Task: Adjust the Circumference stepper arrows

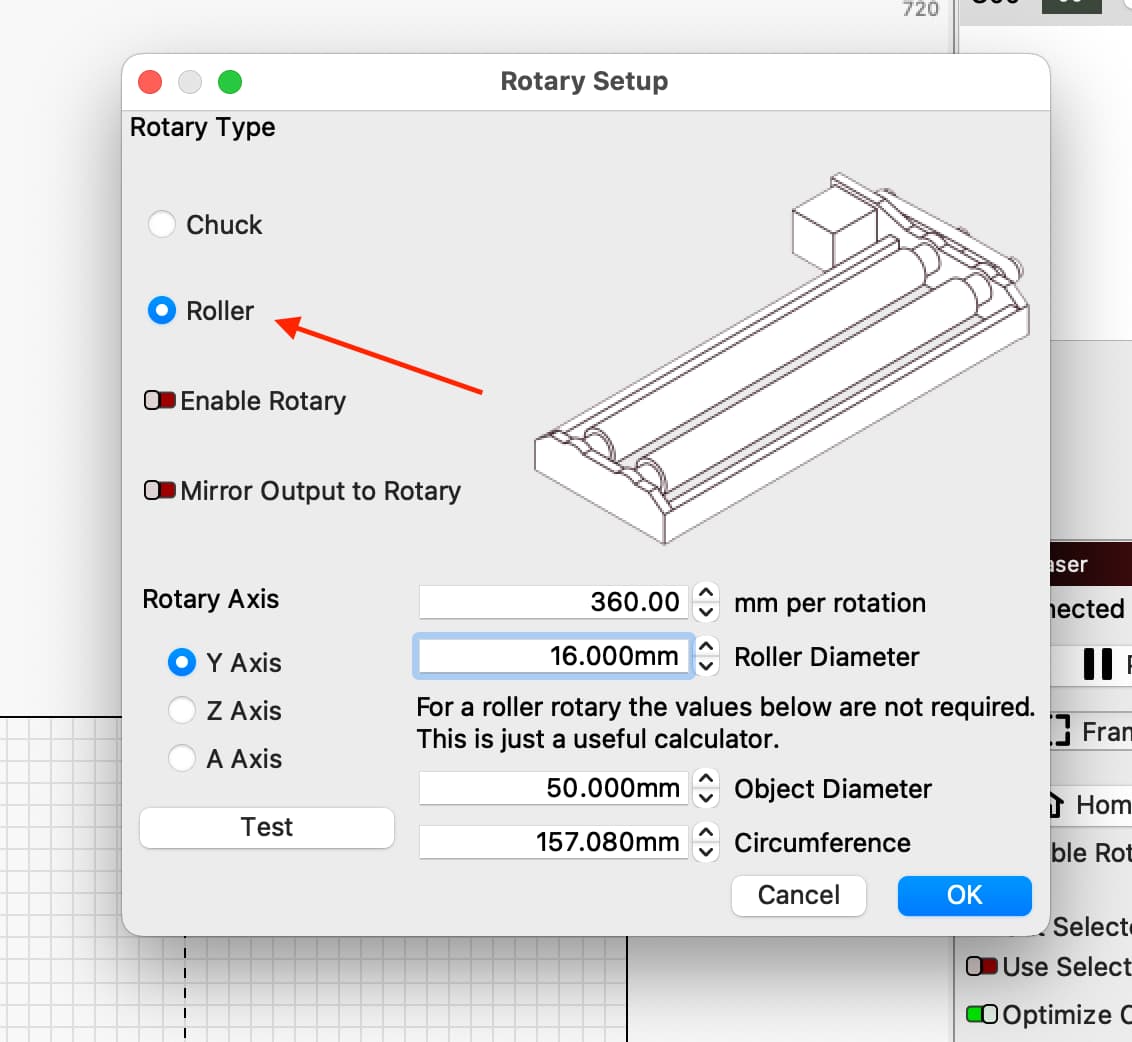Action: coord(707,843)
